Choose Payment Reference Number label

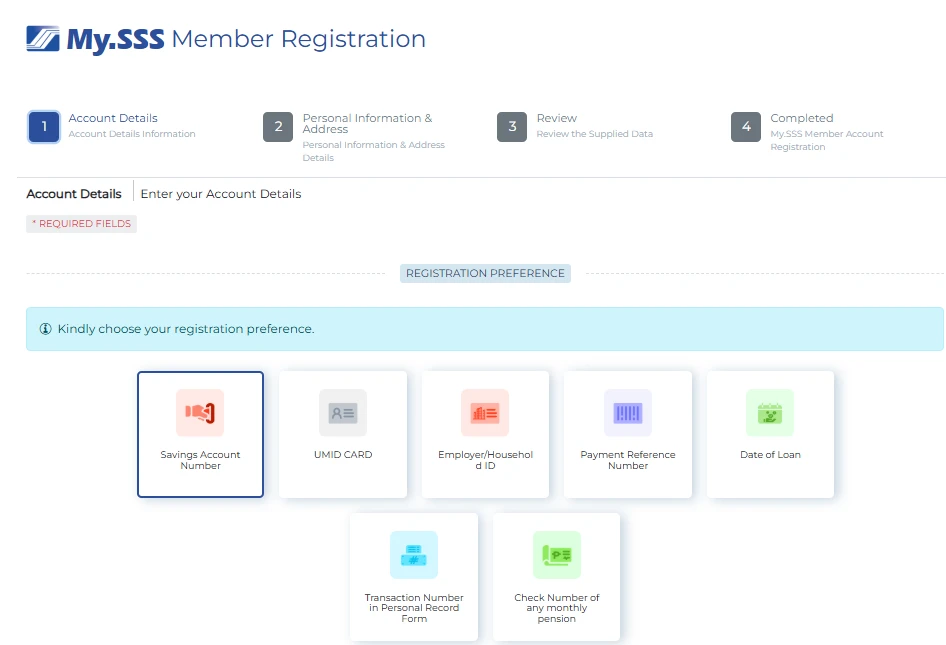[x=627, y=460]
